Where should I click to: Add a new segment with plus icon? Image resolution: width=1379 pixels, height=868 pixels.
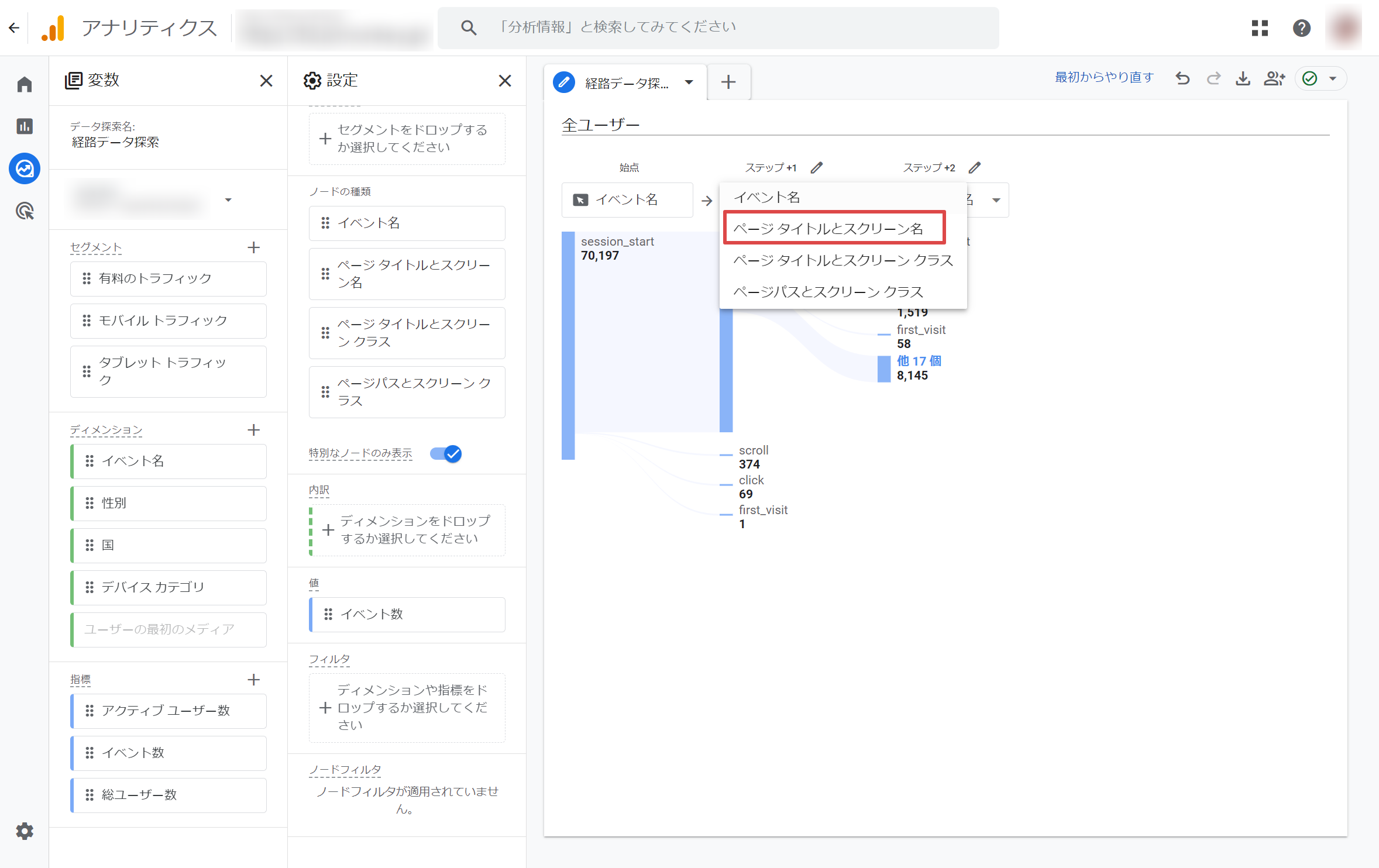click(253, 247)
